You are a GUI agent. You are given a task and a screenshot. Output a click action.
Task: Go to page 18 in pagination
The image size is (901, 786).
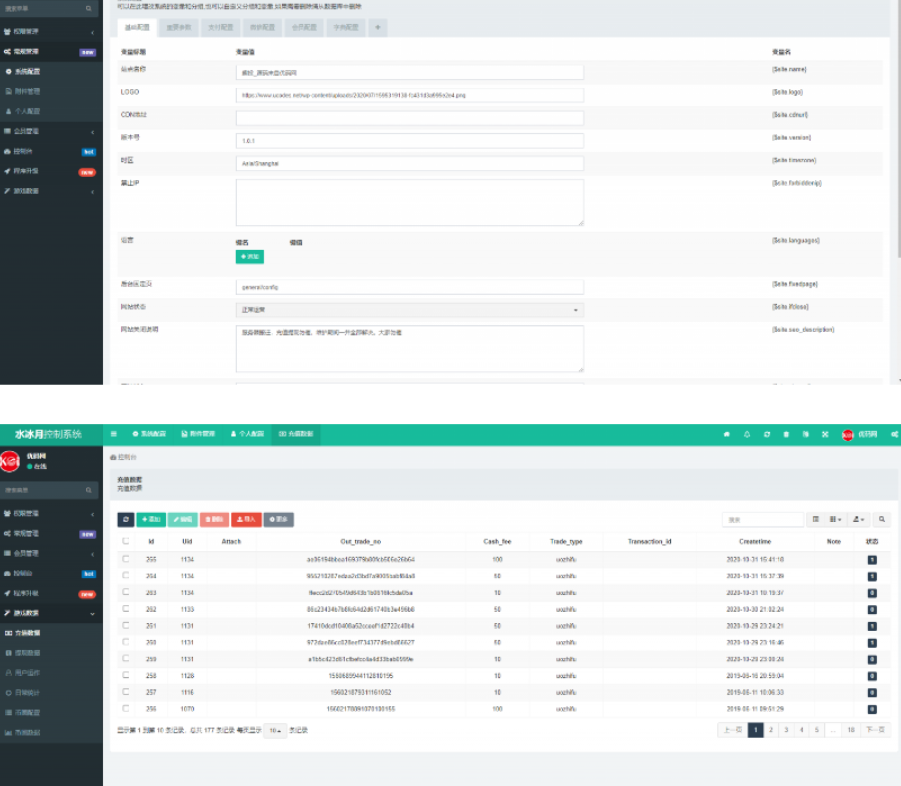point(851,730)
